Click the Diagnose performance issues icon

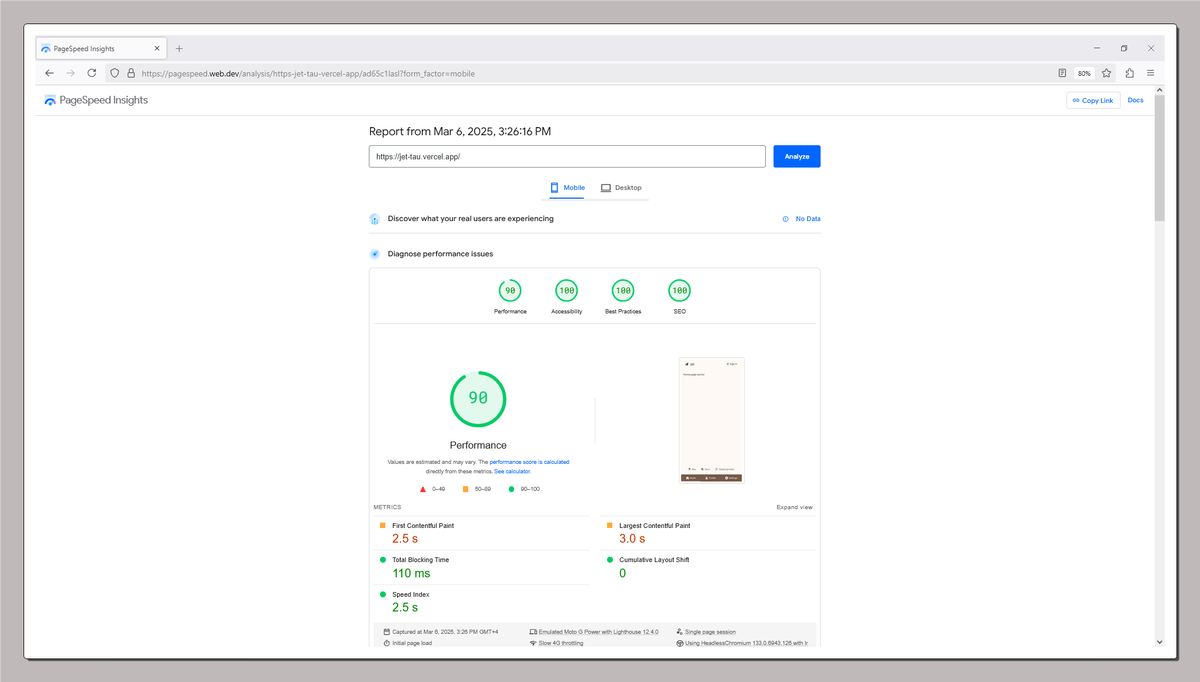(x=374, y=254)
